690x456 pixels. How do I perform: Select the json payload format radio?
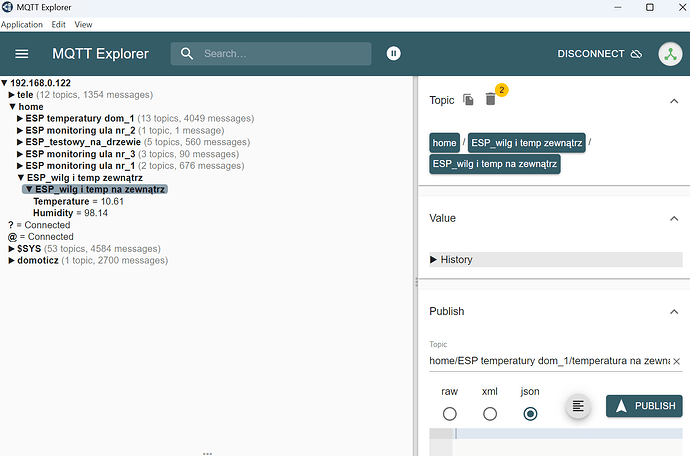(530, 414)
